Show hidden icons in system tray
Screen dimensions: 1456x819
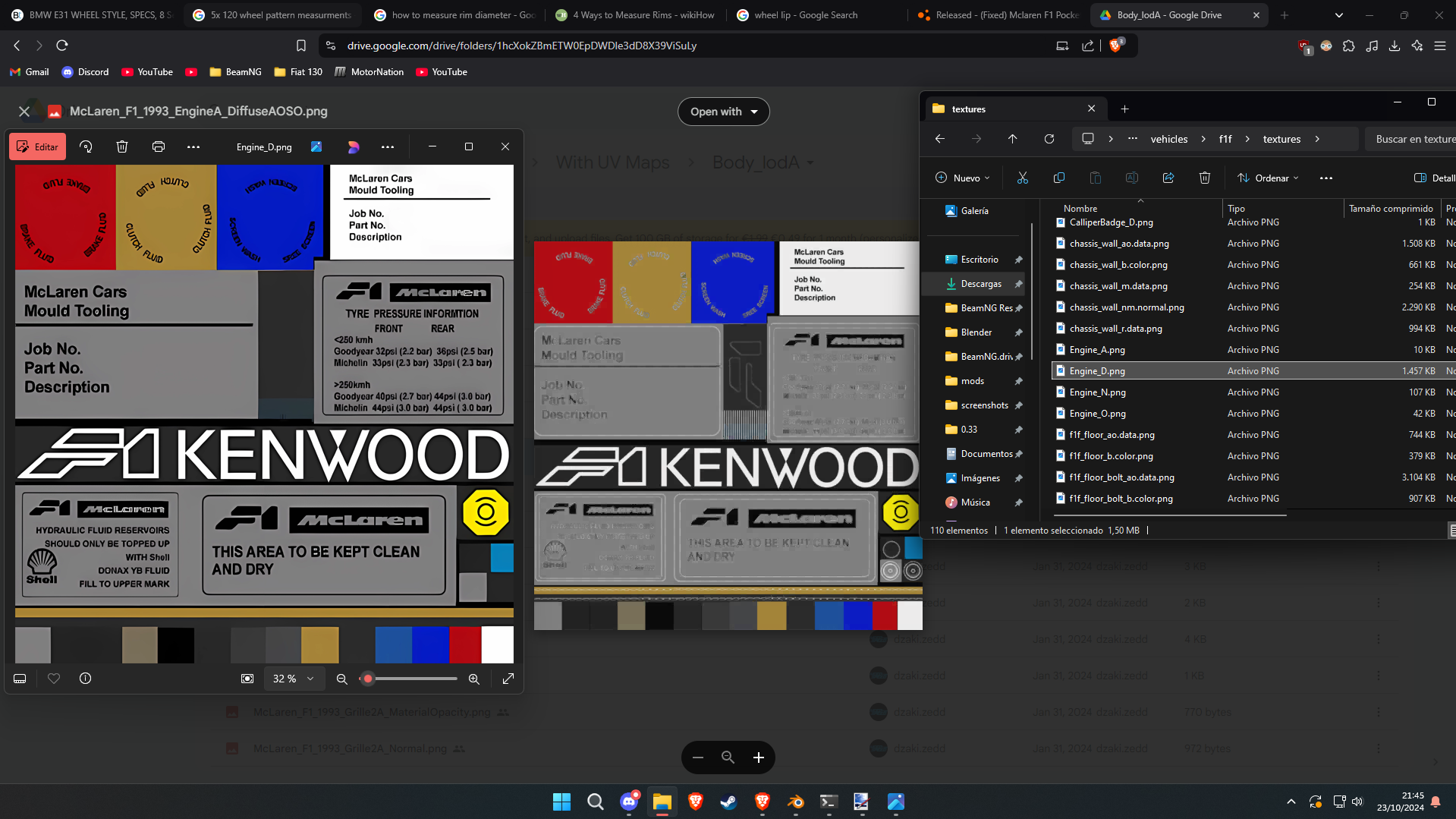pyautogui.click(x=1291, y=802)
